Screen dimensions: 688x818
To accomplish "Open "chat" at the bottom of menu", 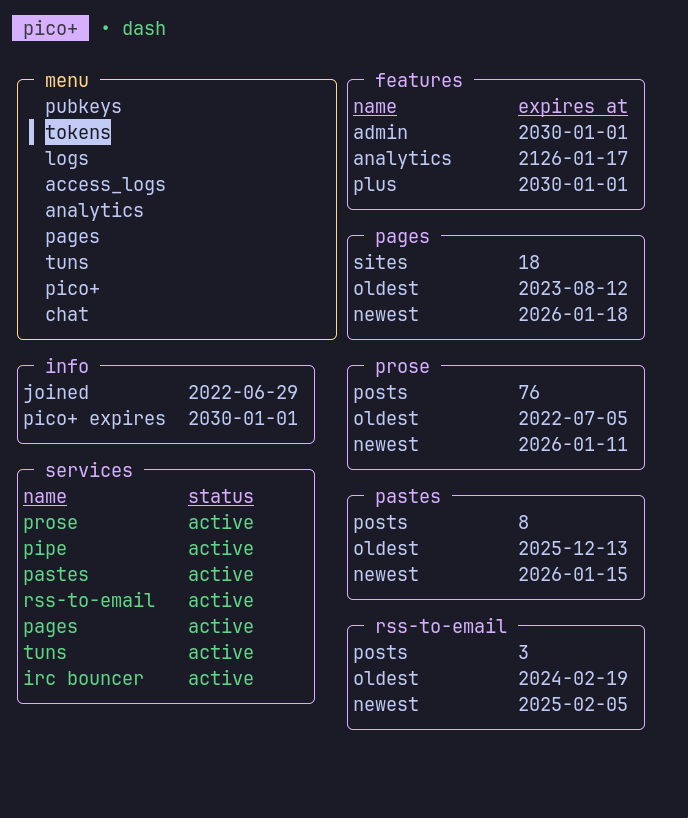I will point(67,314).
